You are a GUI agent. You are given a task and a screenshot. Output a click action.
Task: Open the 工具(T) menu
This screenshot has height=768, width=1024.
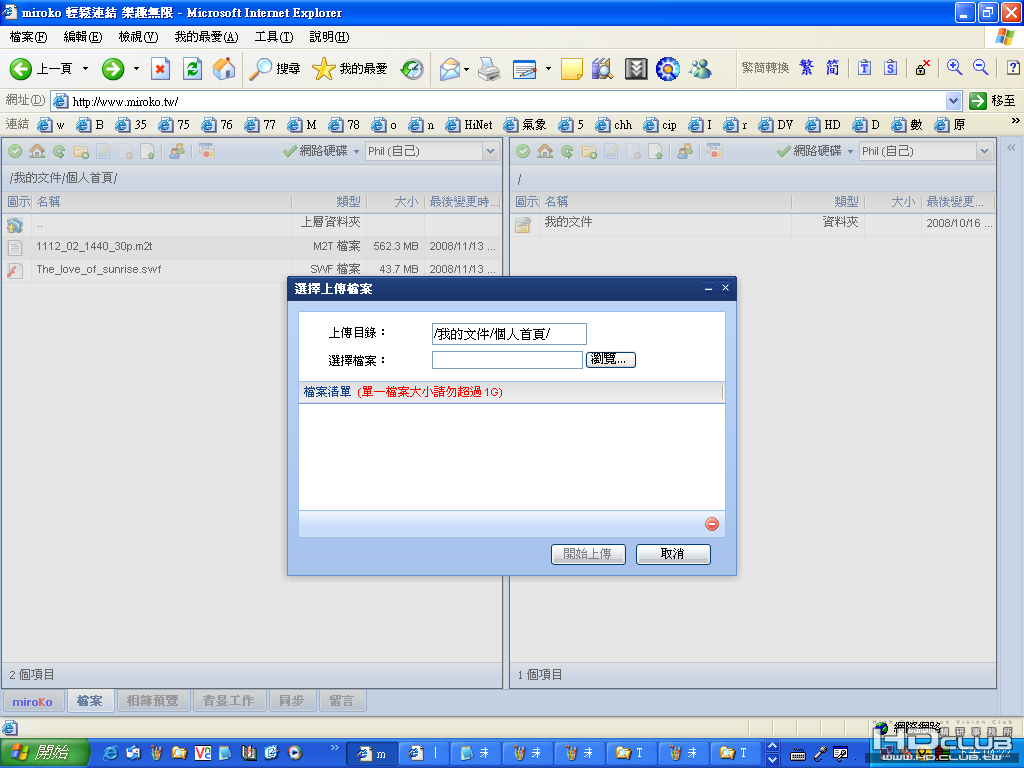[x=274, y=37]
